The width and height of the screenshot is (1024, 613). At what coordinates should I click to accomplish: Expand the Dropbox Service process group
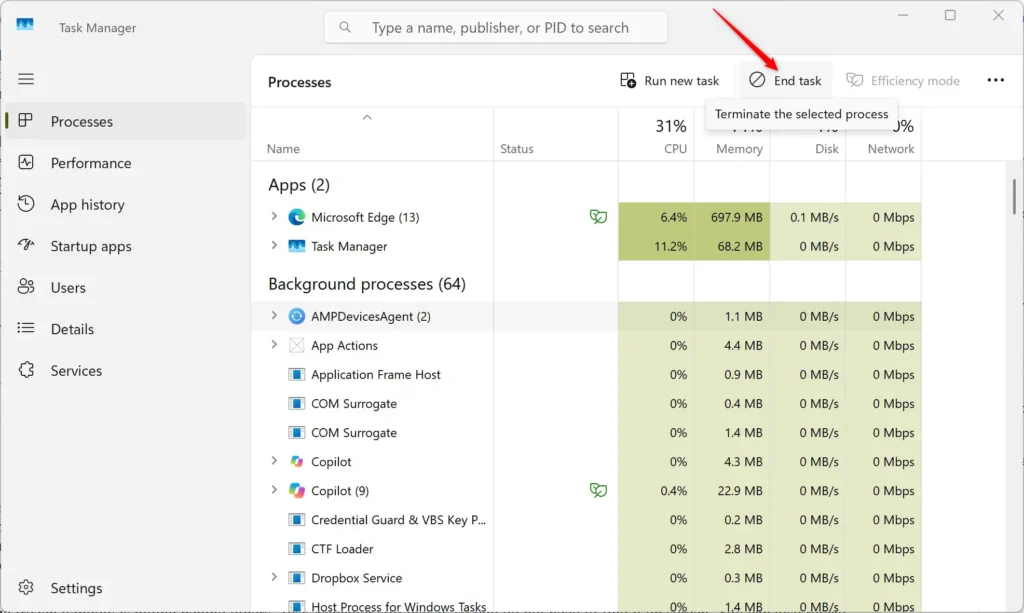pyautogui.click(x=274, y=577)
